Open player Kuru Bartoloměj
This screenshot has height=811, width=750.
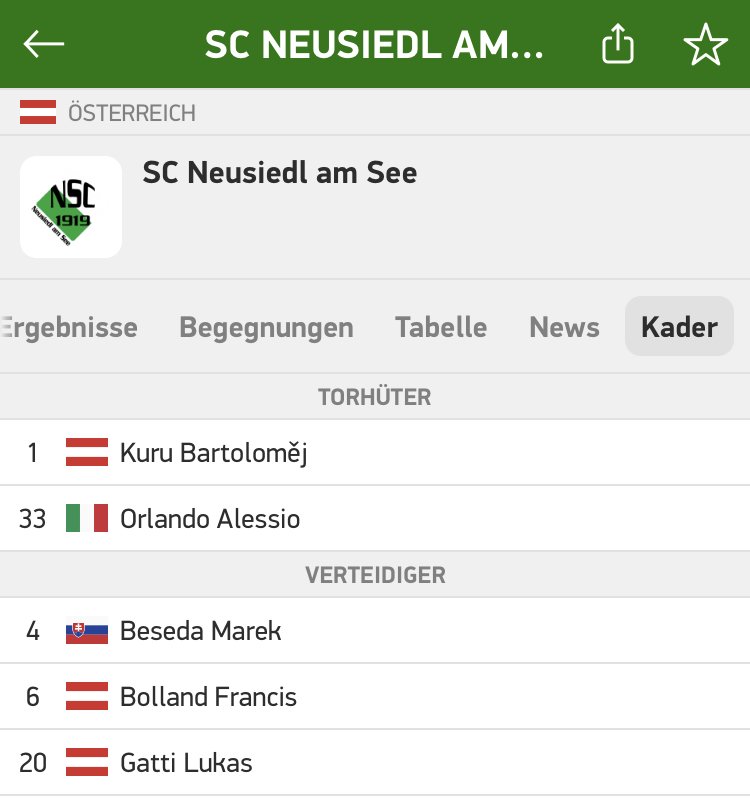(375, 453)
